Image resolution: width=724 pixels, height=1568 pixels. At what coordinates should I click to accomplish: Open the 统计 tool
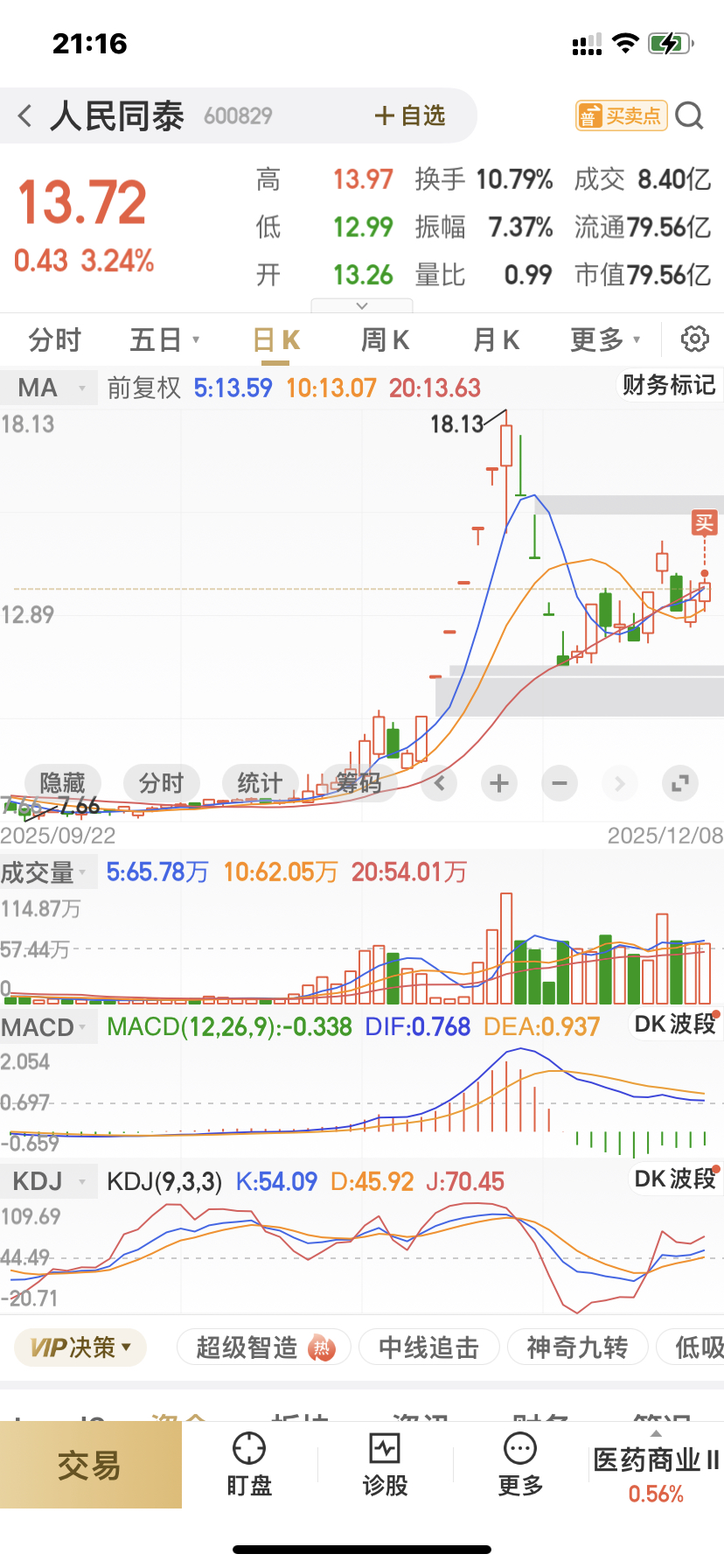click(260, 782)
